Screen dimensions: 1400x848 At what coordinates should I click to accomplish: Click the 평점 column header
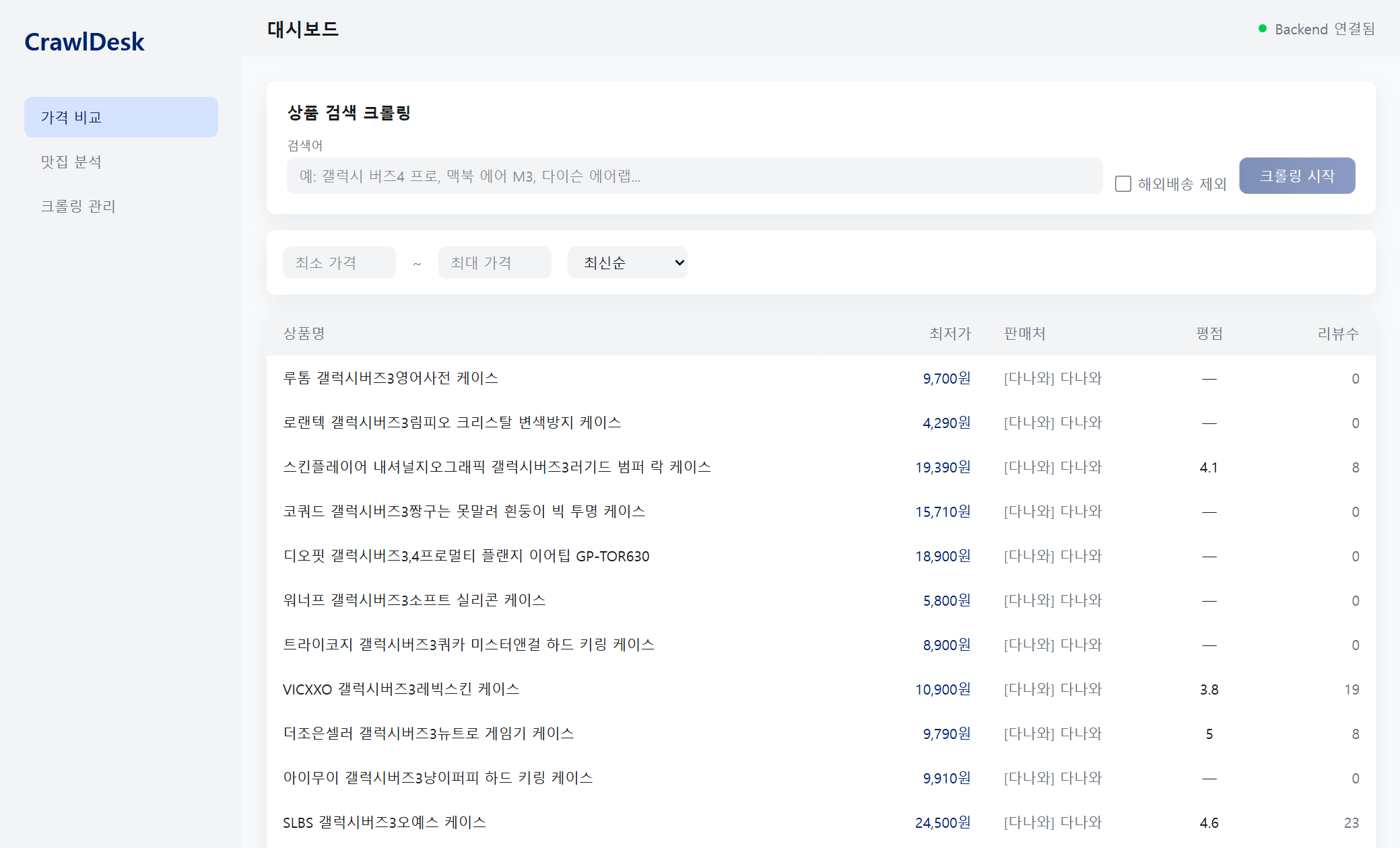(x=1209, y=333)
